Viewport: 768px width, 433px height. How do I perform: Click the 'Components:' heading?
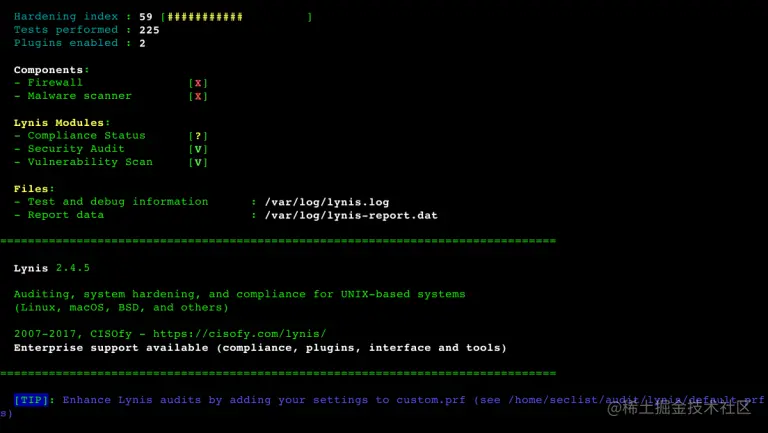[51, 70]
